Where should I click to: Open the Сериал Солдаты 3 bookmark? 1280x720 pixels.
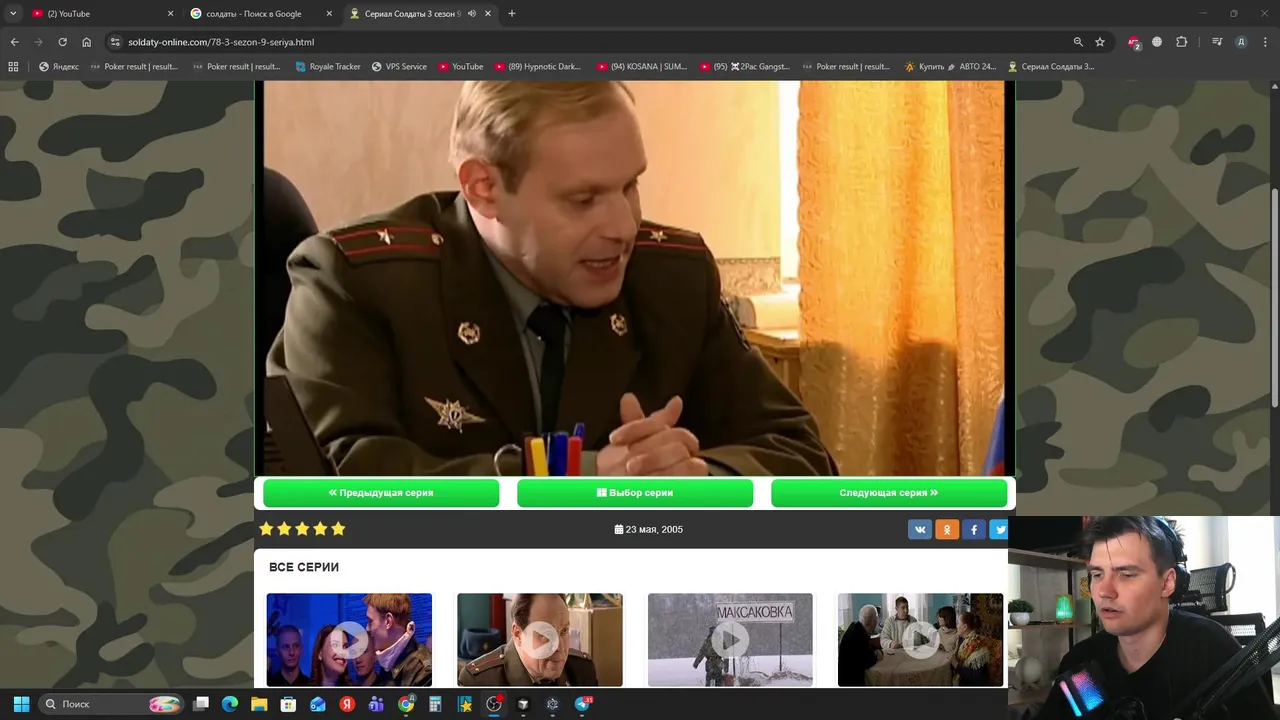[x=1051, y=67]
